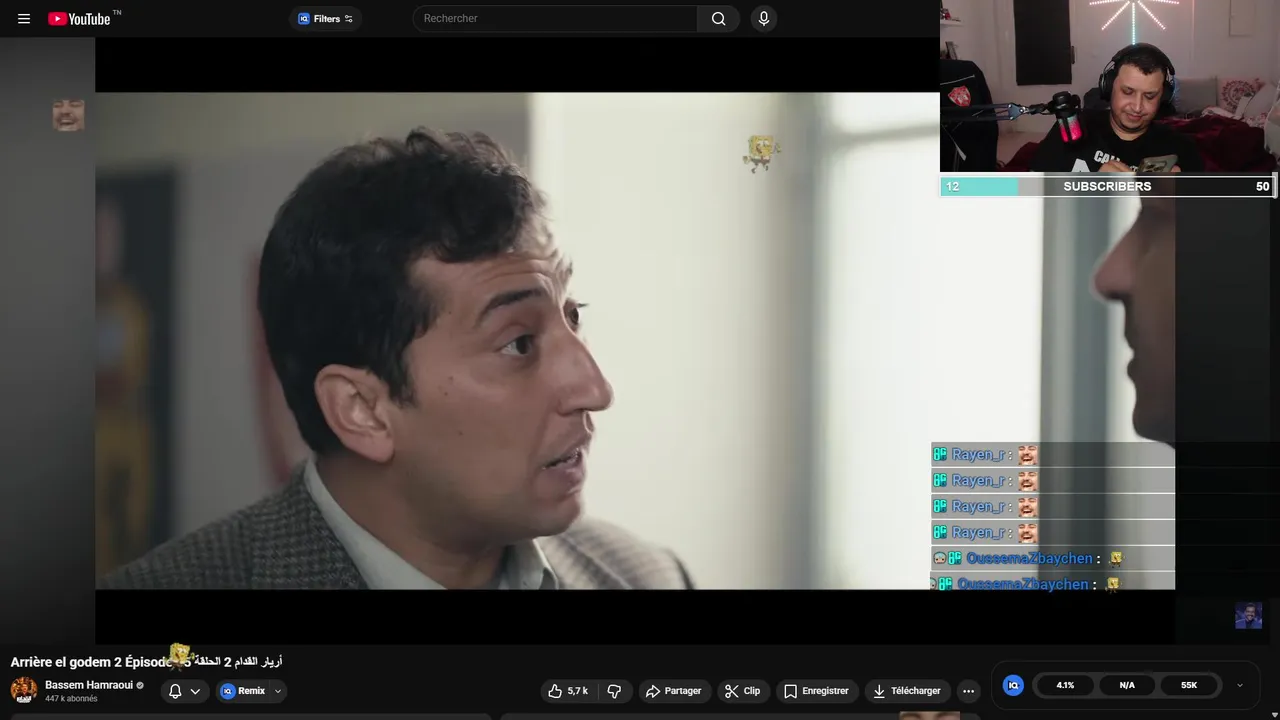Click the N/A stat pill

coord(1127,685)
